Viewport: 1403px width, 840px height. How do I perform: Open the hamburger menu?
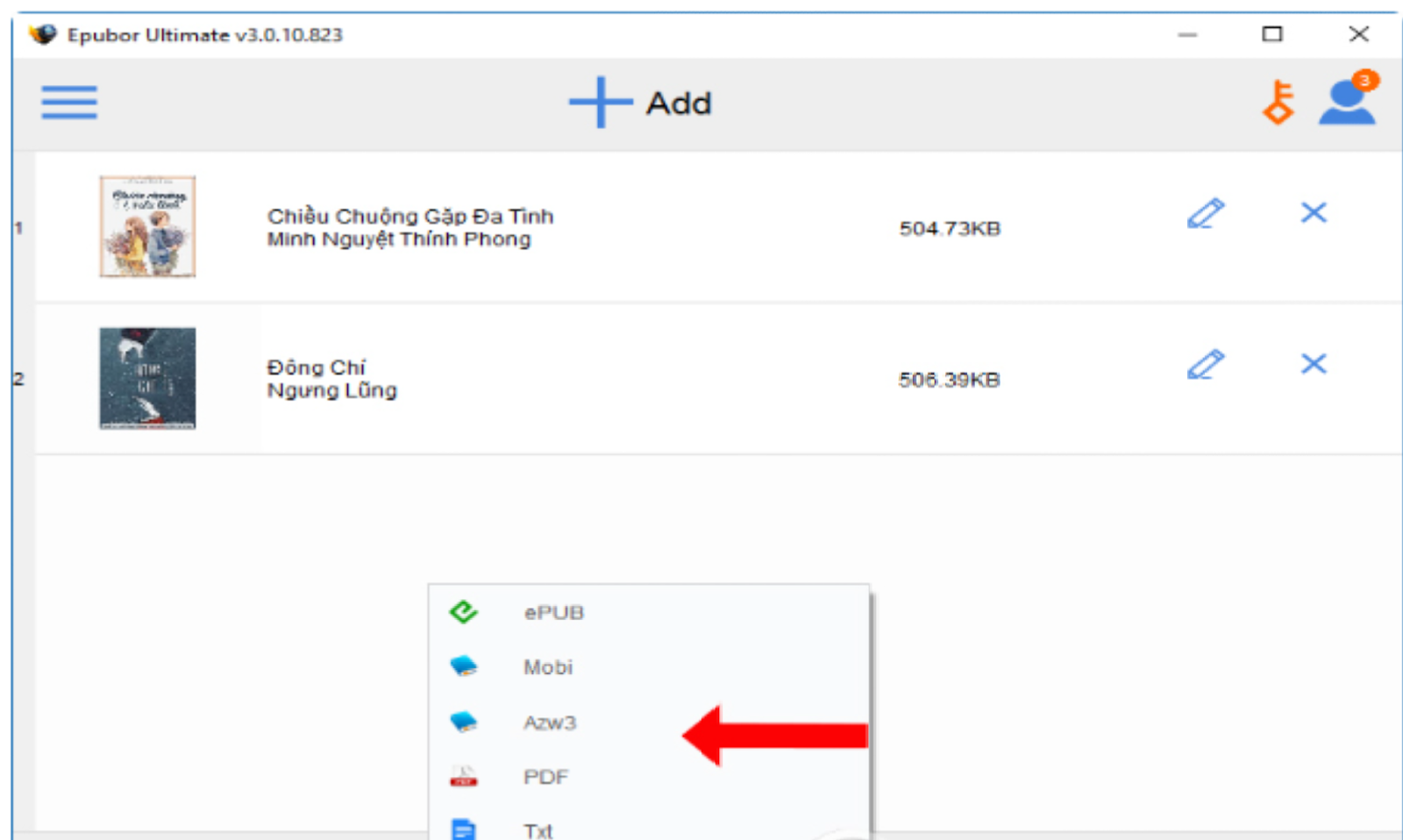68,103
